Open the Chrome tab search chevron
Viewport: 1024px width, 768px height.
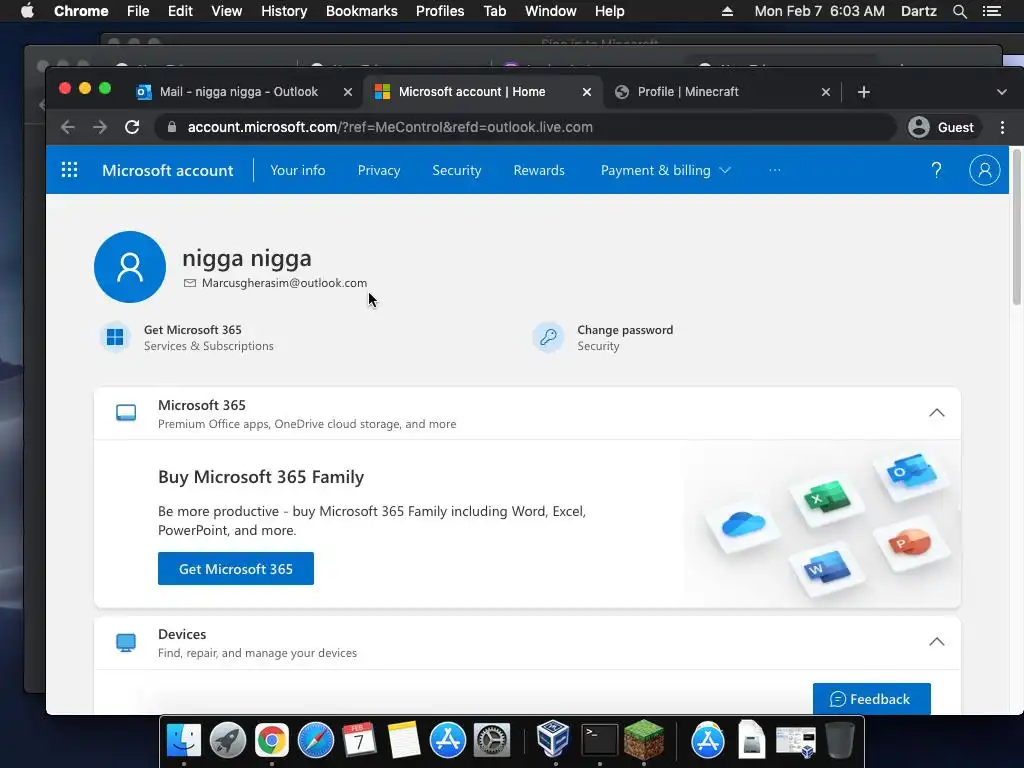(1002, 92)
